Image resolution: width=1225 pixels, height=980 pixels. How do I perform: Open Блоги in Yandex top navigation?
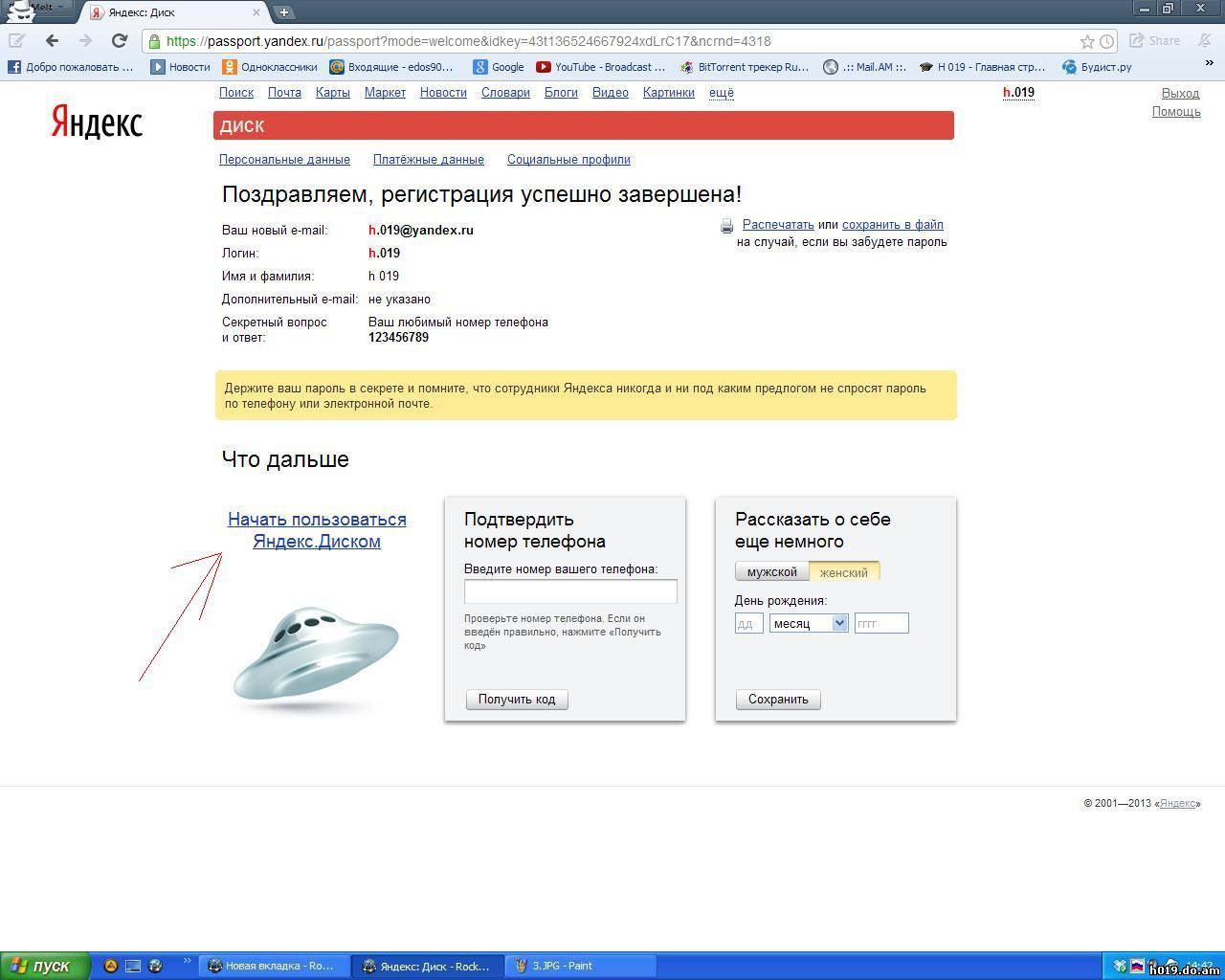561,93
